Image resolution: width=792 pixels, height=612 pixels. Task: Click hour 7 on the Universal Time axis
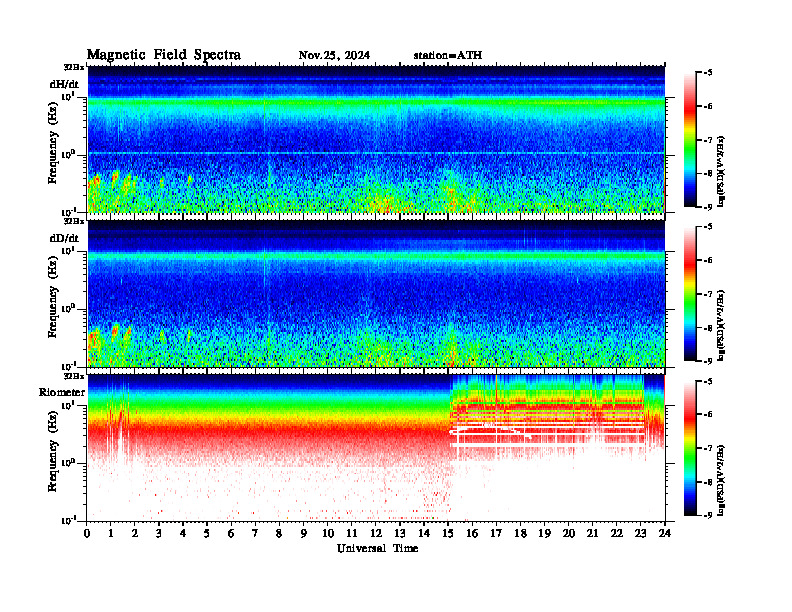point(256,534)
